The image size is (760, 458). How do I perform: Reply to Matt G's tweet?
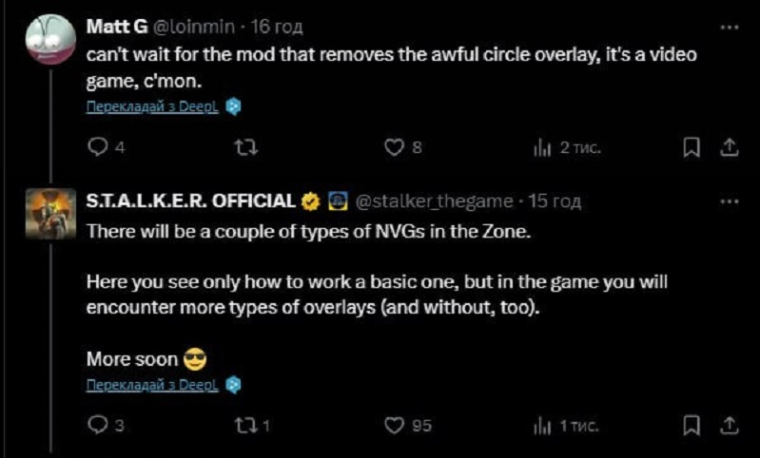[98, 147]
